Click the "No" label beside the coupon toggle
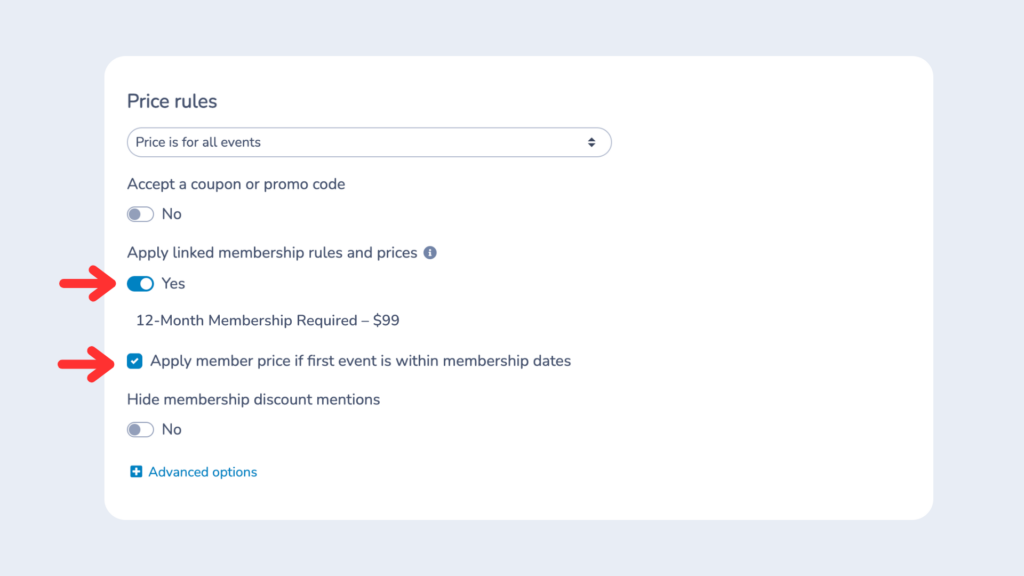This screenshot has height=576, width=1024. point(172,213)
